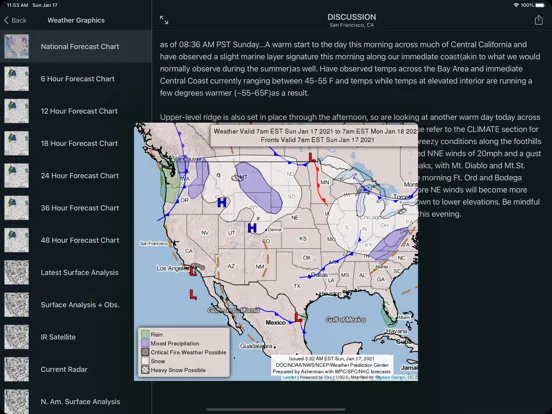
Task: Open 24 Hour Forecast Chart
Action: pyautogui.click(x=76, y=176)
